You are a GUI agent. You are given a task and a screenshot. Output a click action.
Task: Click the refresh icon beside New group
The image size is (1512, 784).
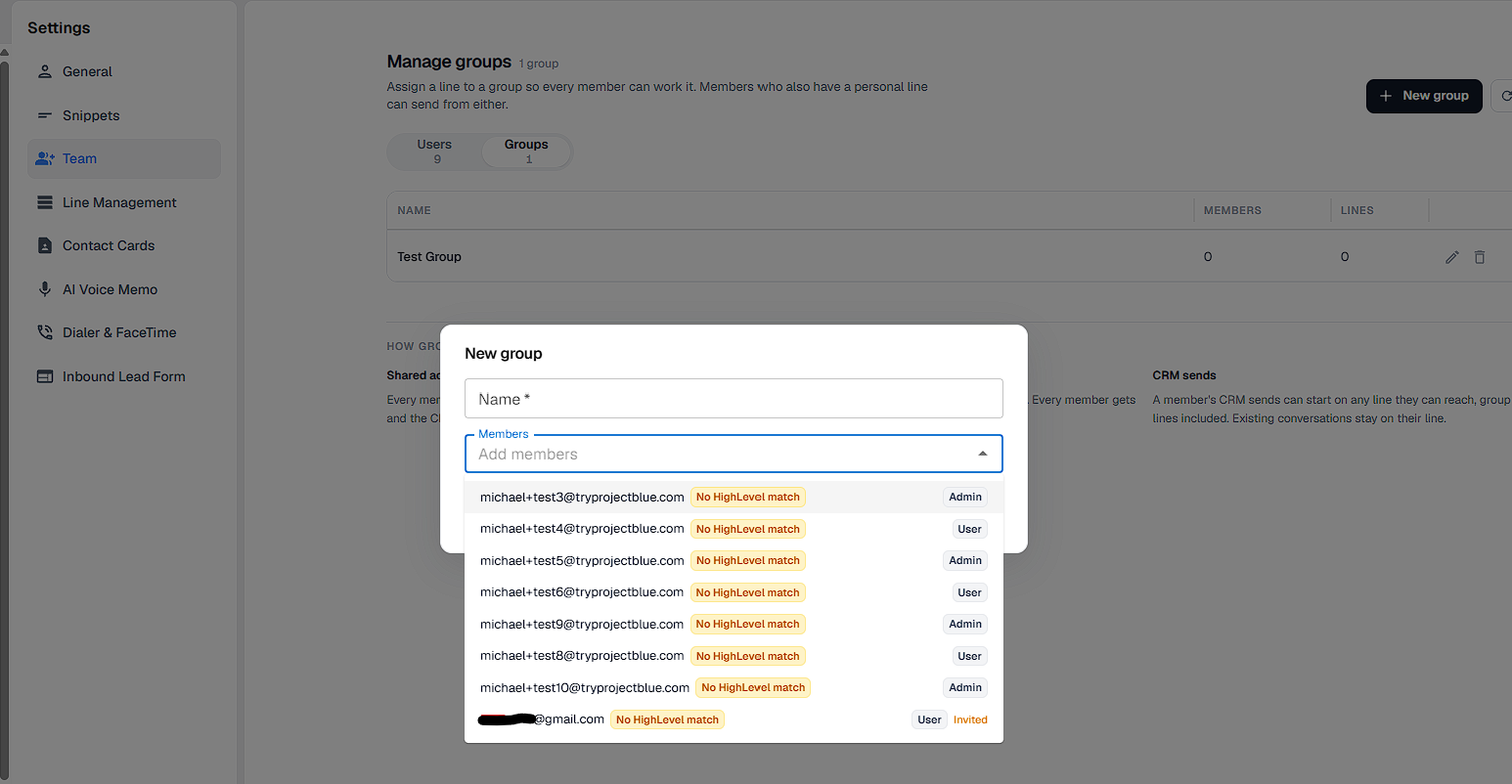click(1505, 96)
